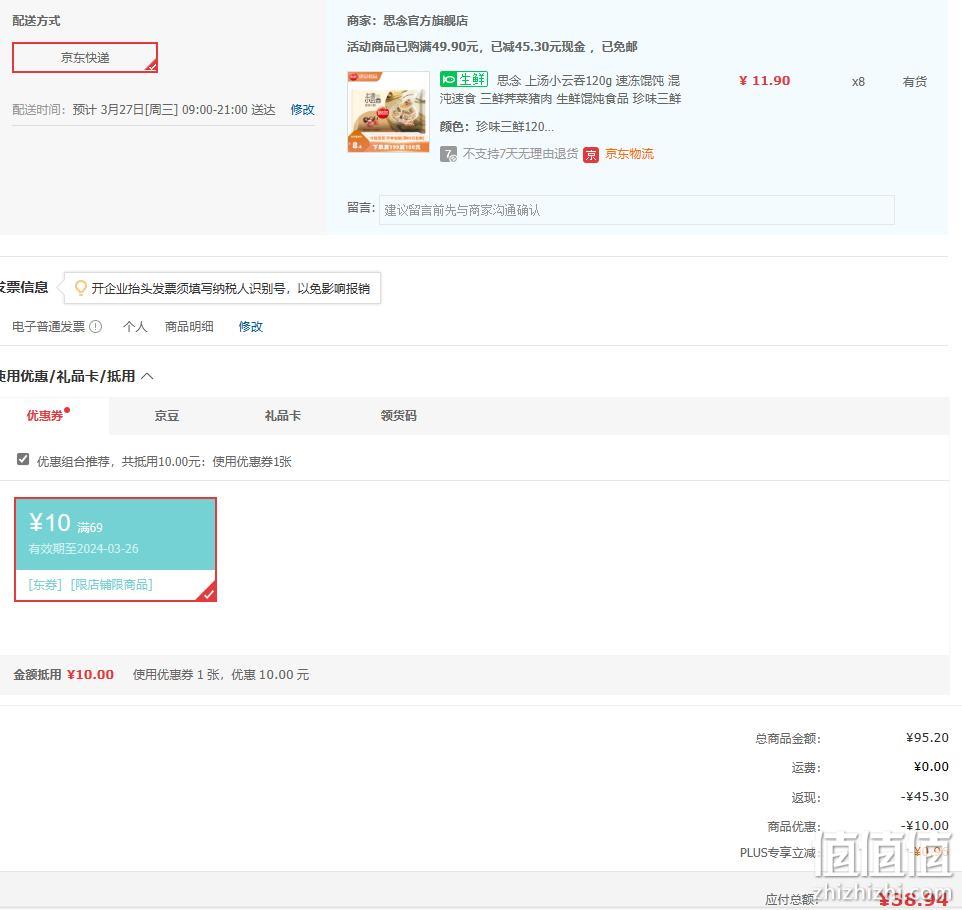Click the 商品明细 invoice content text

[189, 326]
